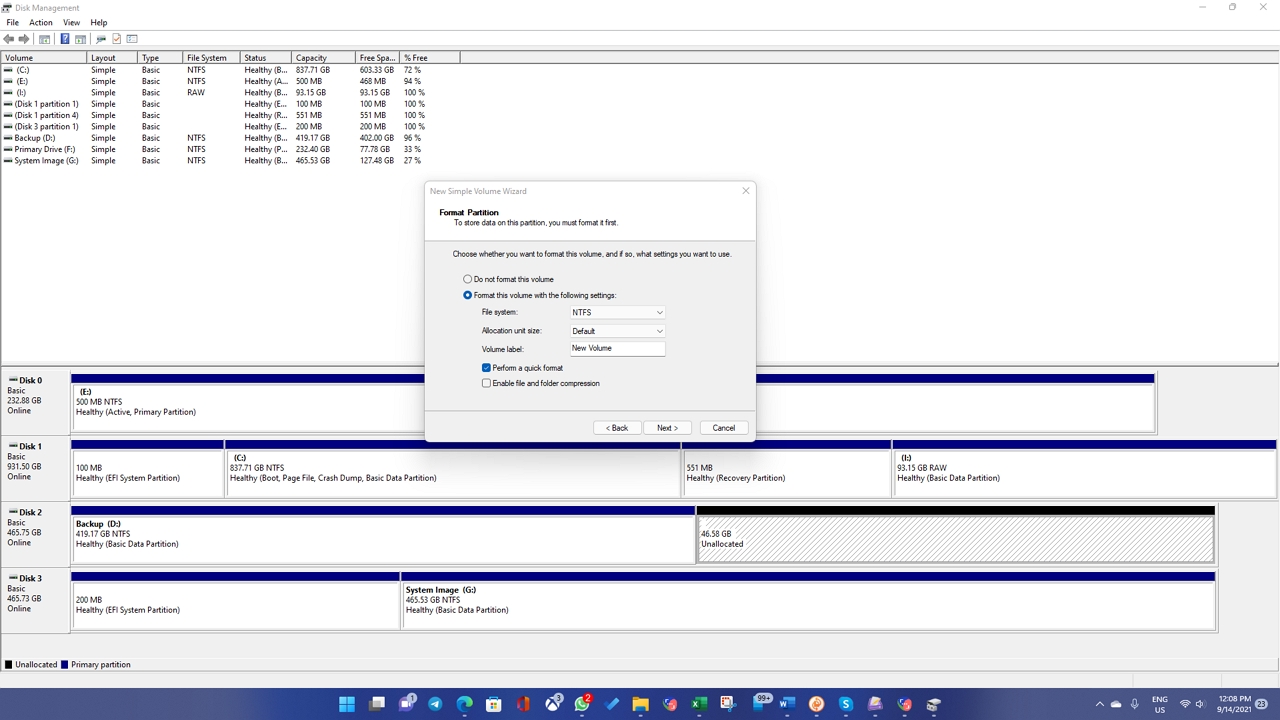The width and height of the screenshot is (1280, 720).
Task: Toggle the Show/Hide Console Tree icon
Action: point(44,38)
